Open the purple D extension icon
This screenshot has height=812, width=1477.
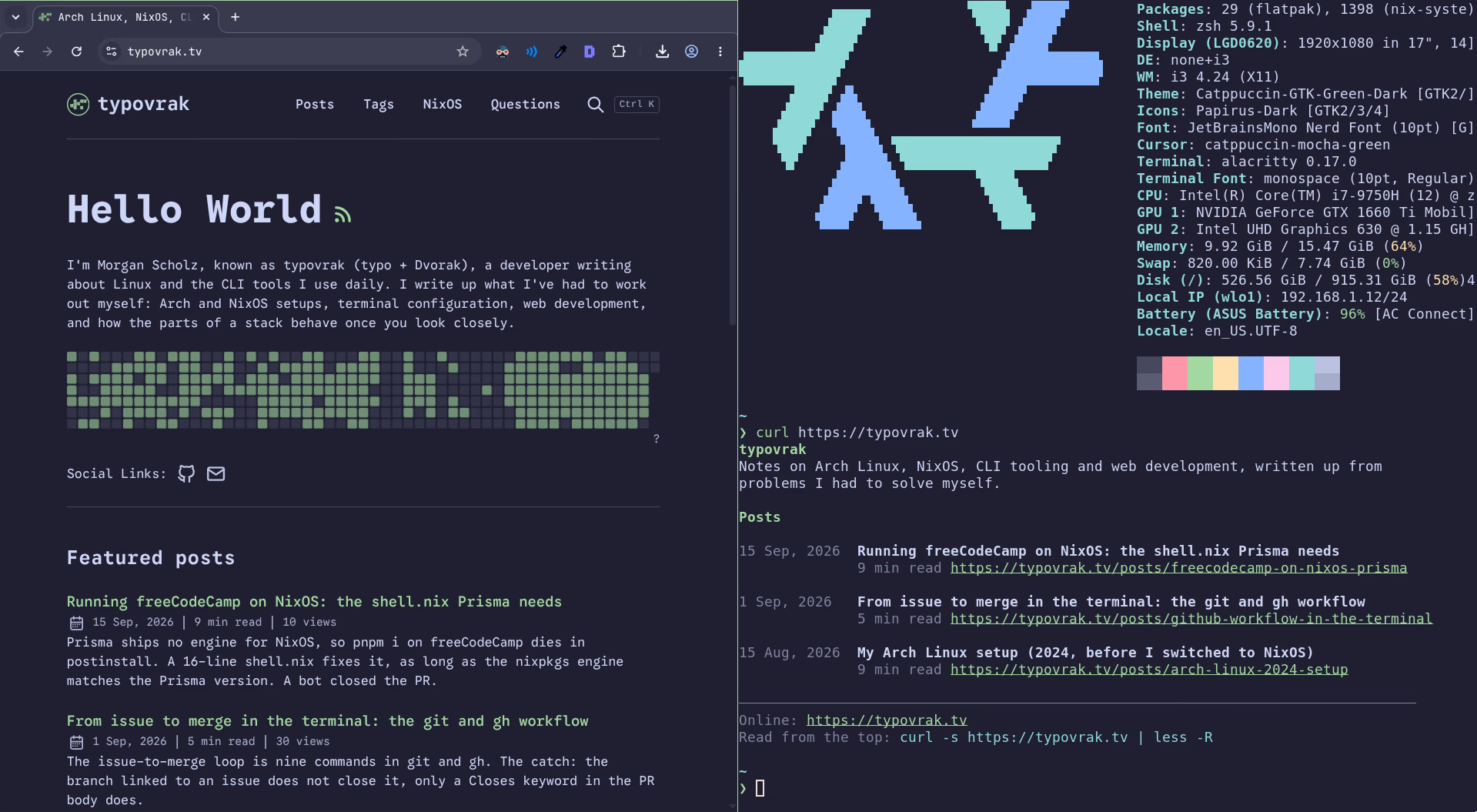(x=590, y=52)
